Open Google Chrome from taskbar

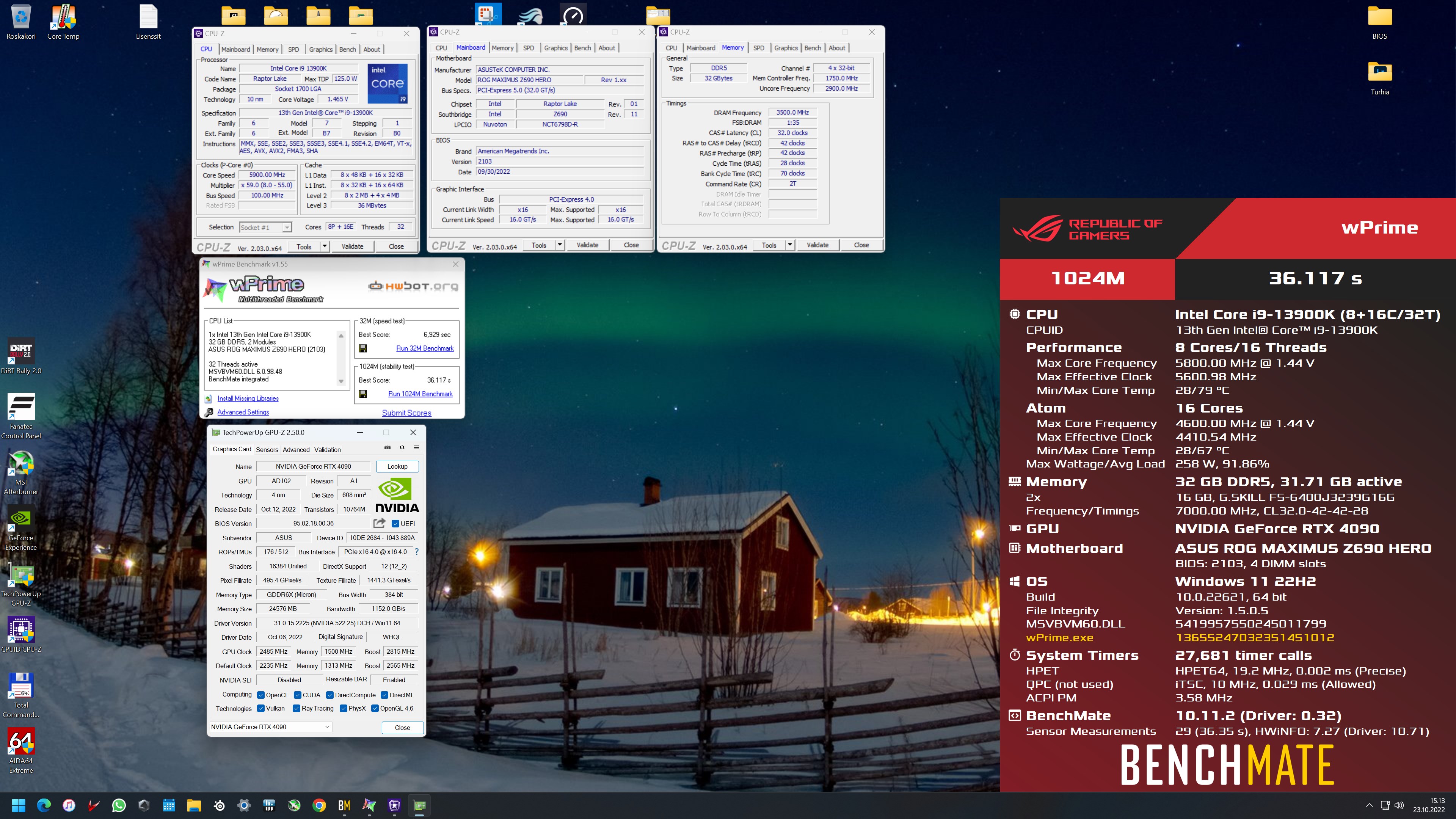(319, 805)
